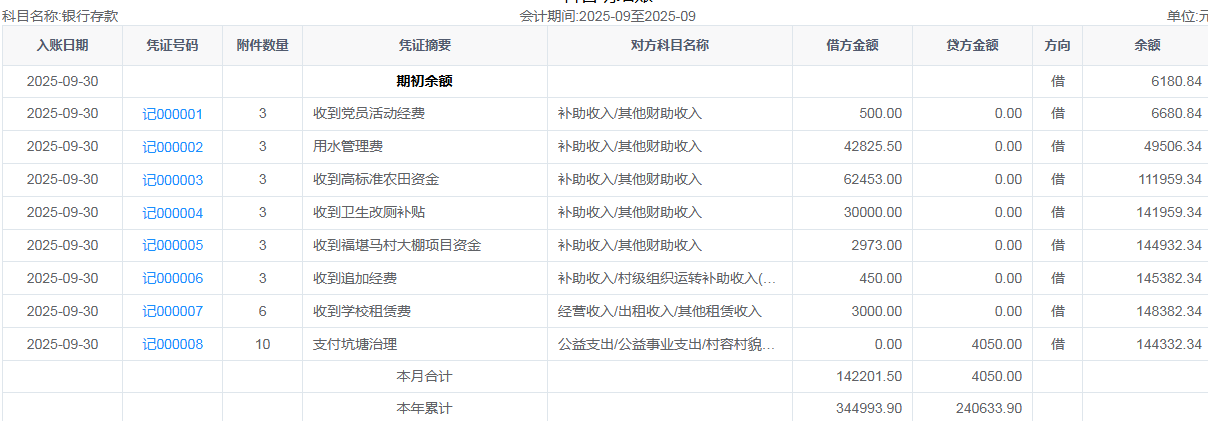Click the 对方科目名称 column header
Viewport: 1208px width, 421px height.
pyautogui.click(x=669, y=46)
